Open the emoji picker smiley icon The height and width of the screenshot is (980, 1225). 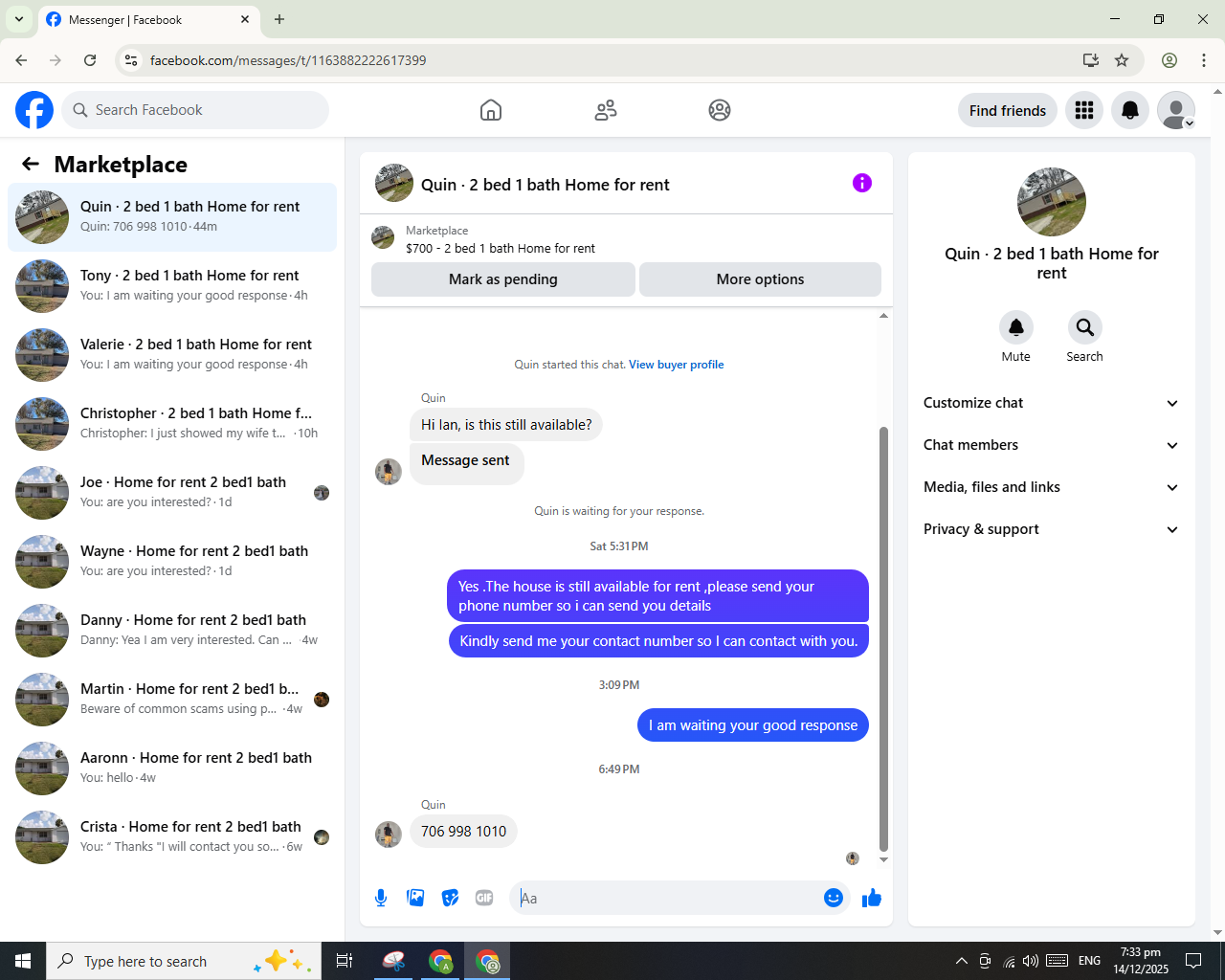tap(834, 898)
